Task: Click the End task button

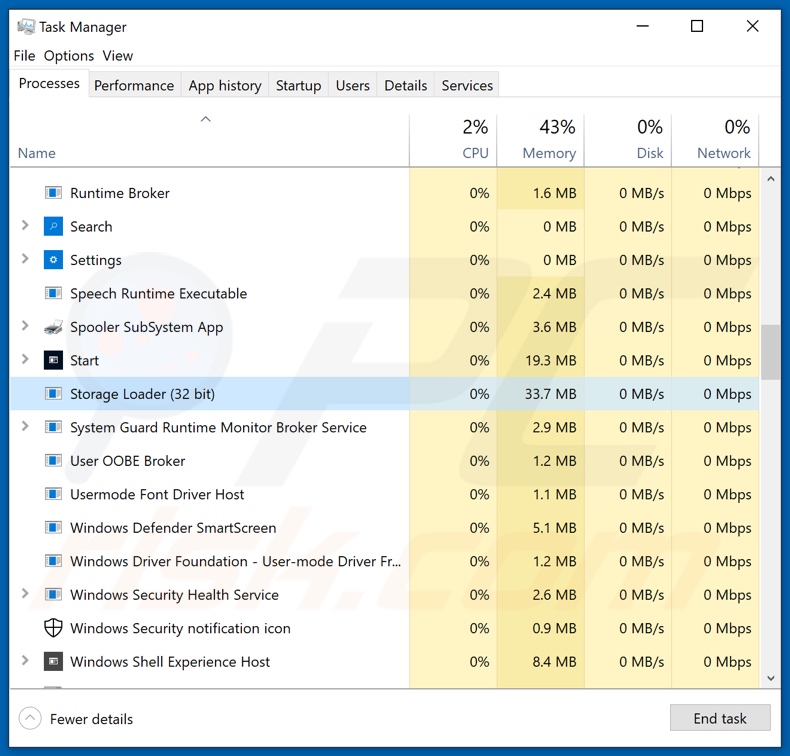Action: pyautogui.click(x=720, y=718)
